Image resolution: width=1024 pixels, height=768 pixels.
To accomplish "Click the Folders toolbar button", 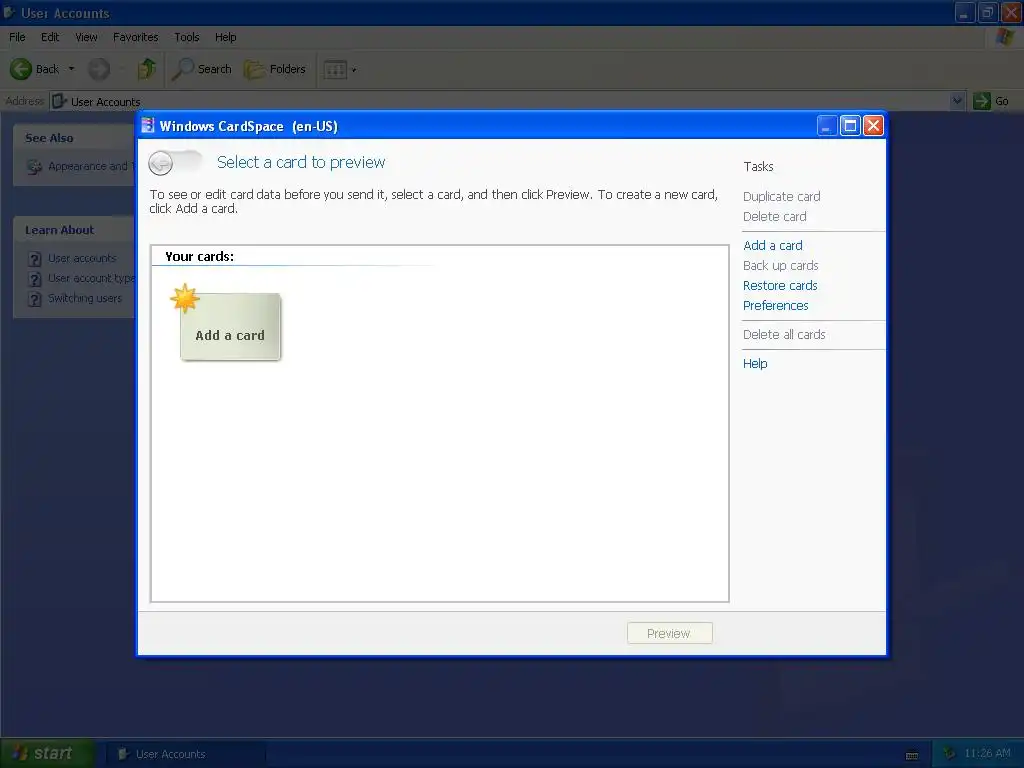I will [275, 69].
